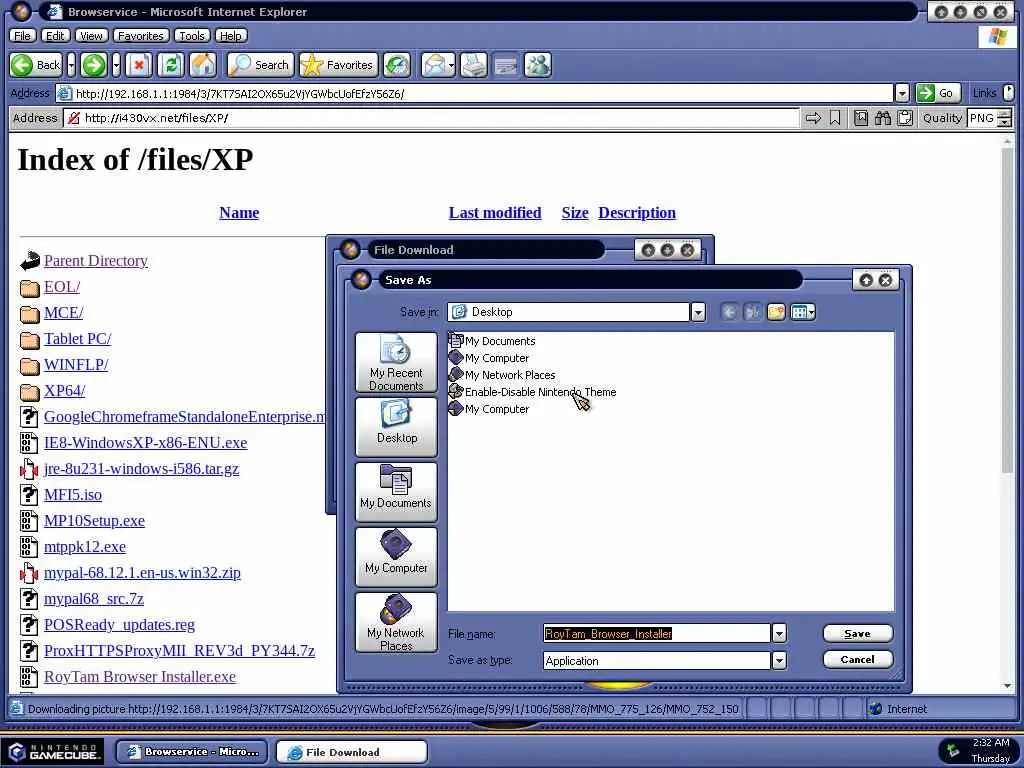Open the View menu

tap(91, 36)
